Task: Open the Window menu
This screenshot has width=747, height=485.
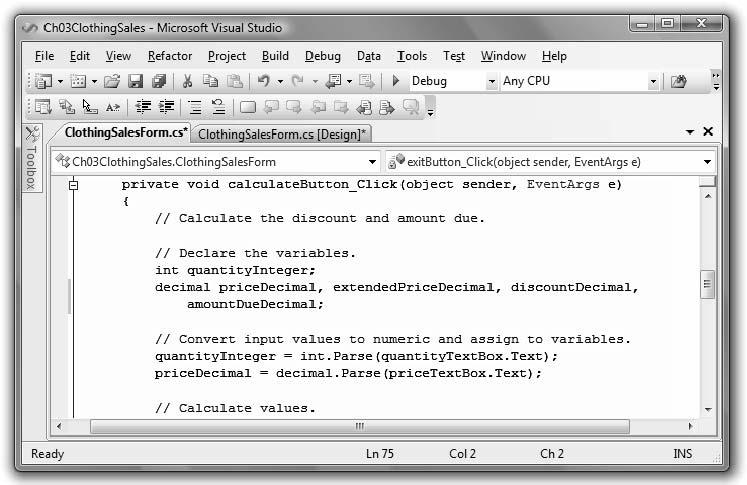Action: pos(503,56)
